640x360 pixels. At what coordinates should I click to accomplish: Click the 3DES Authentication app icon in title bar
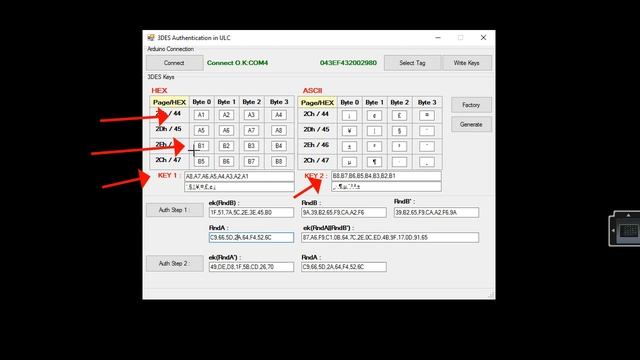(151, 38)
